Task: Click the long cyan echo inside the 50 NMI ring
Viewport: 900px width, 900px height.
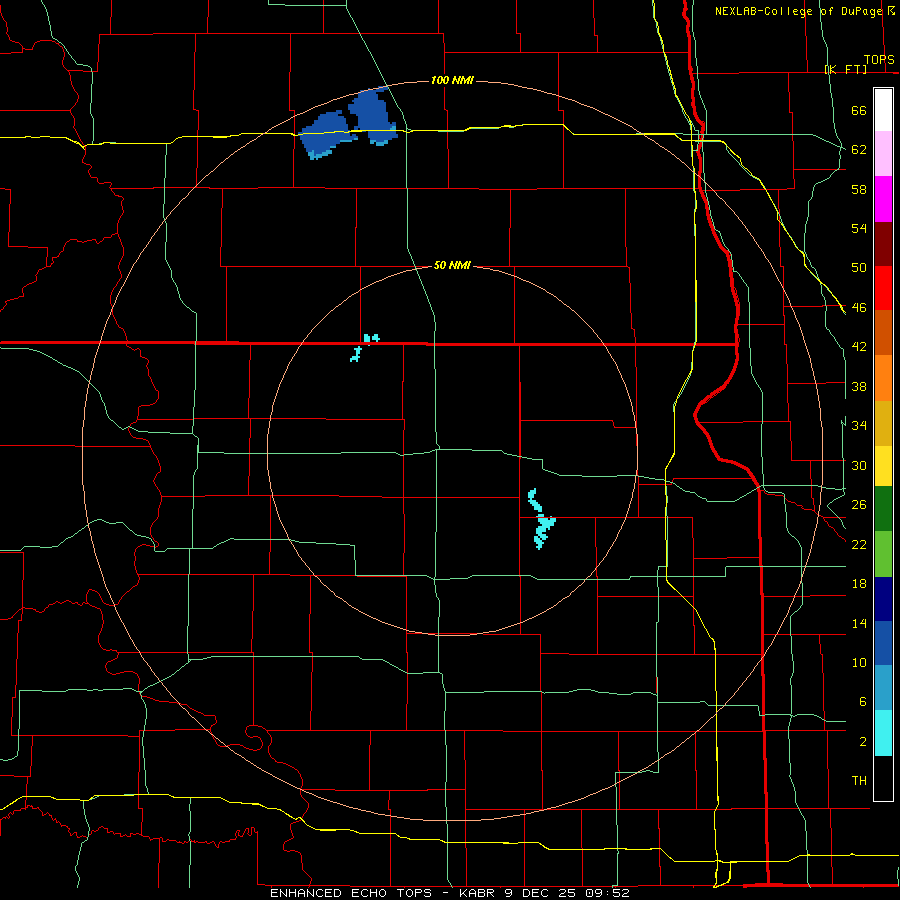Action: [541, 518]
